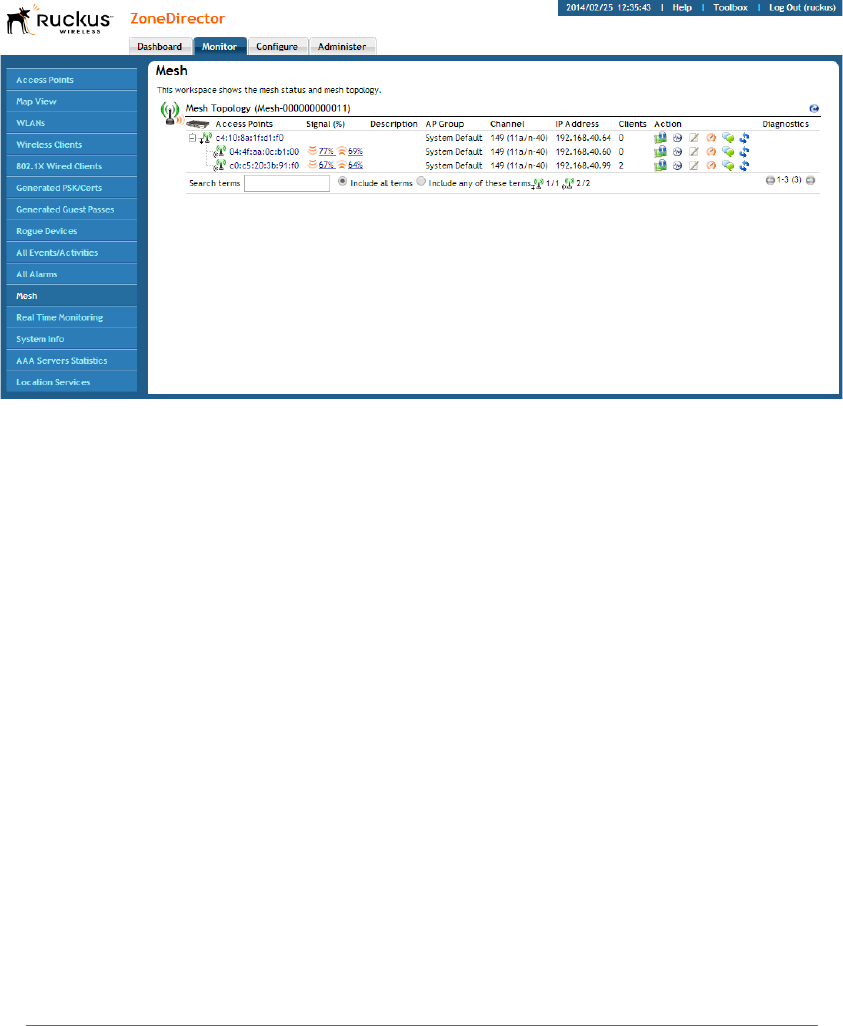Open All Events/Activities sidebar item

[71, 253]
